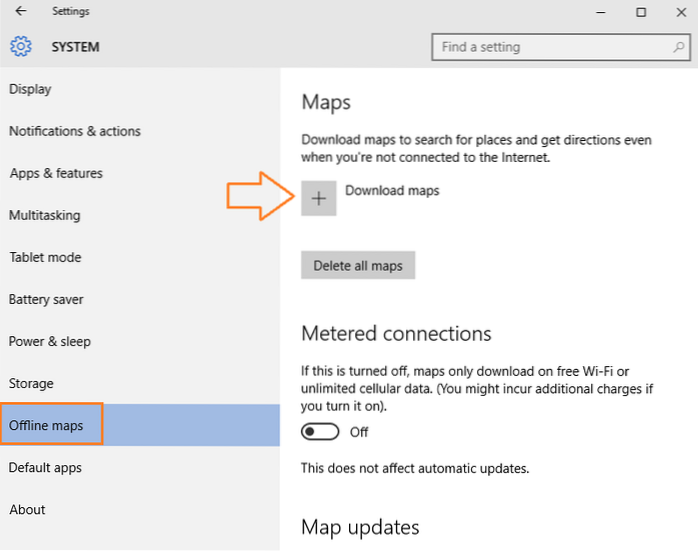The height and width of the screenshot is (551, 698).
Task: Show the About page
Action: (x=27, y=509)
